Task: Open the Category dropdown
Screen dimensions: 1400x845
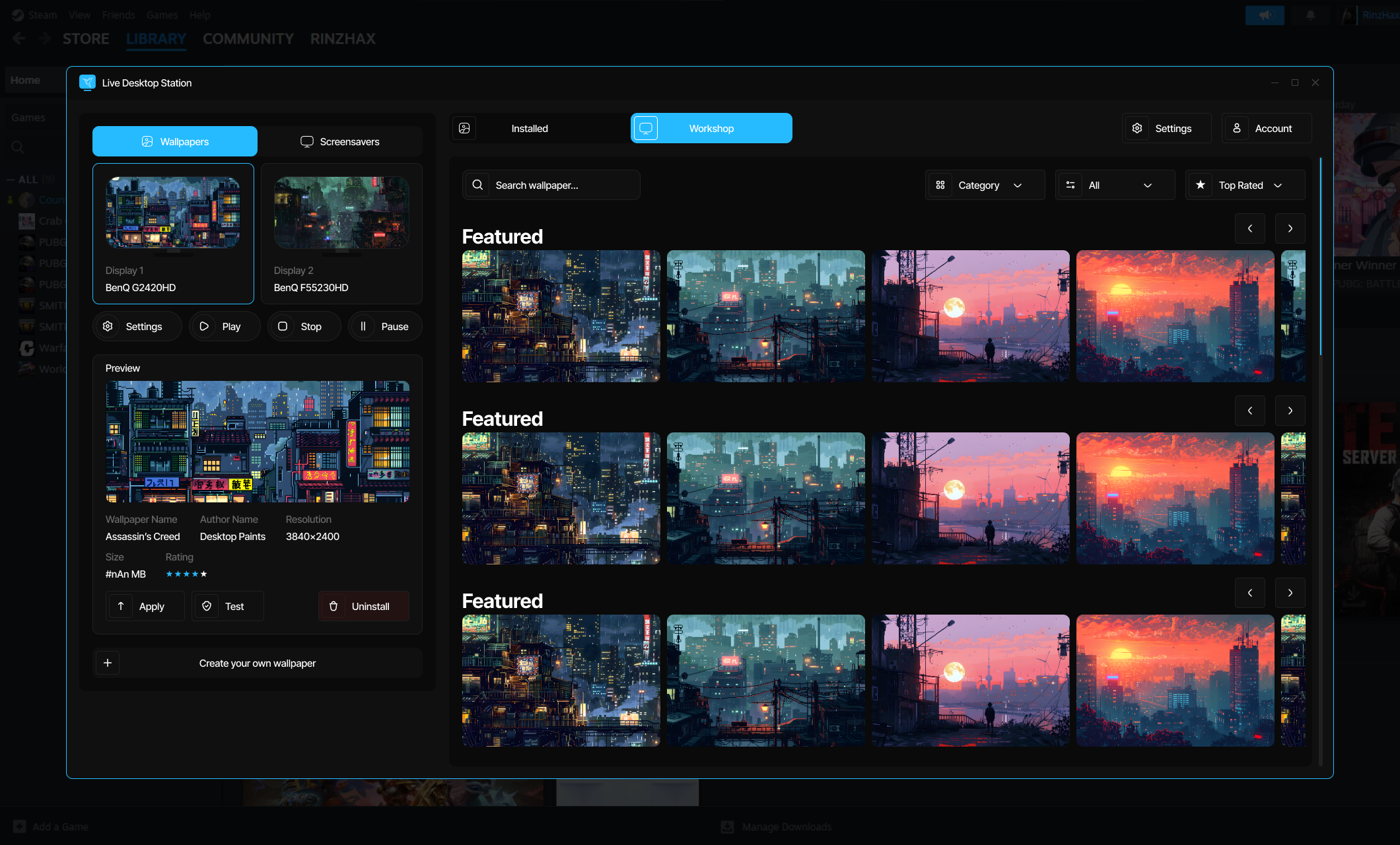Action: pyautogui.click(x=985, y=185)
